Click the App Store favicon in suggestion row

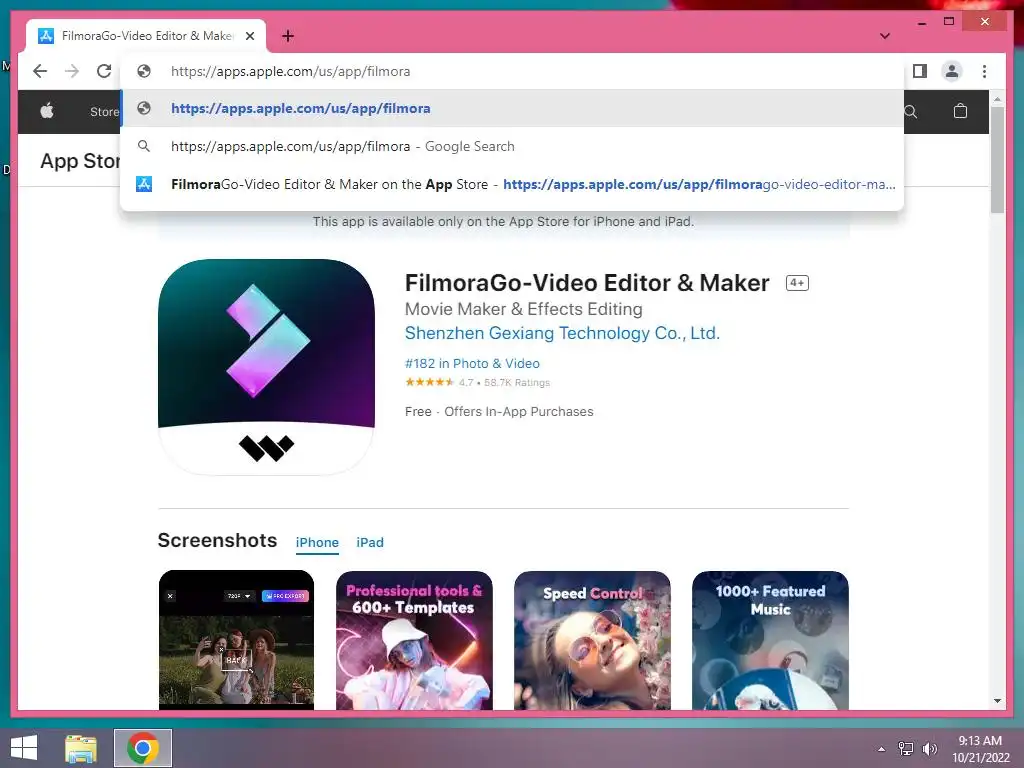click(144, 184)
